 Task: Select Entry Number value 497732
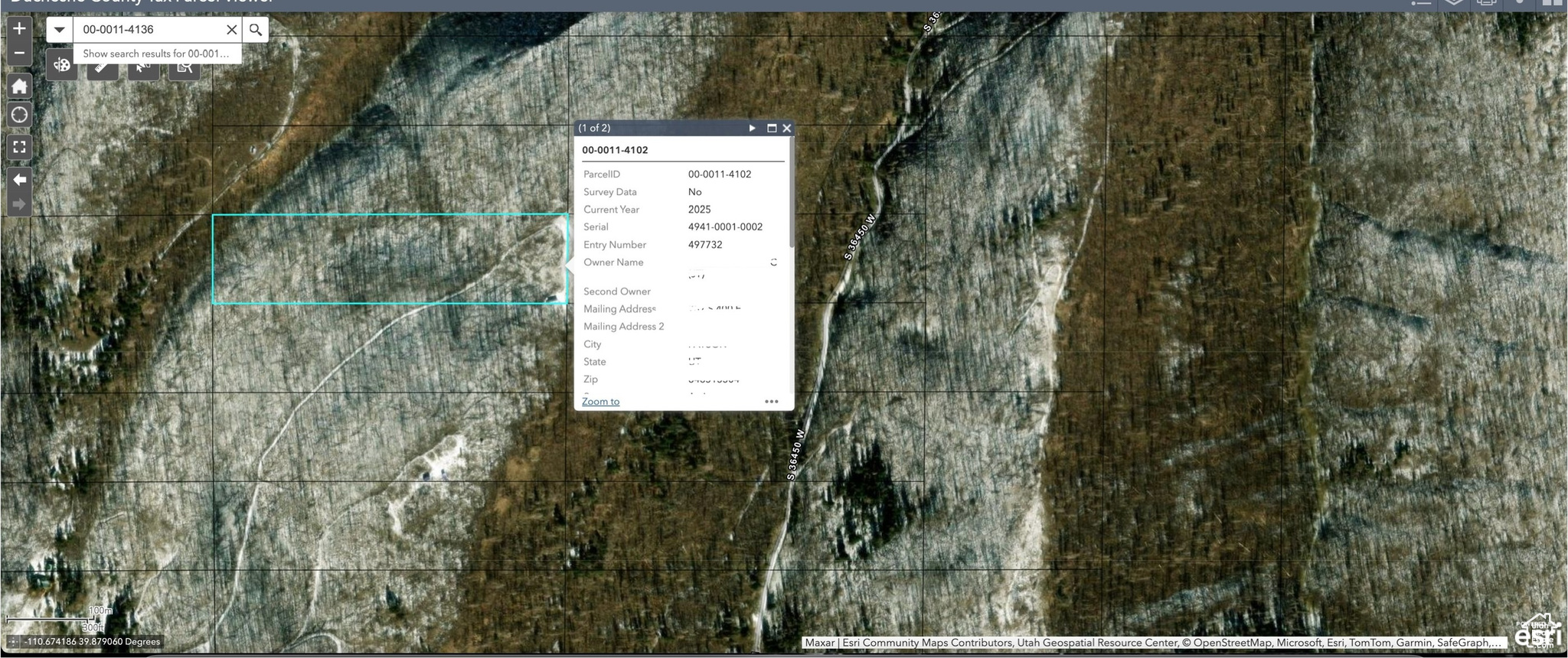(705, 245)
